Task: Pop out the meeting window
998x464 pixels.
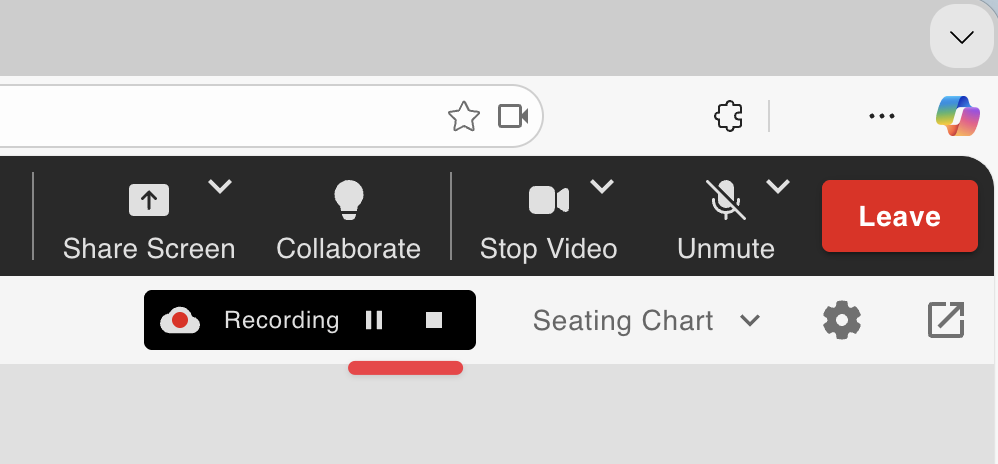Action: click(x=945, y=321)
